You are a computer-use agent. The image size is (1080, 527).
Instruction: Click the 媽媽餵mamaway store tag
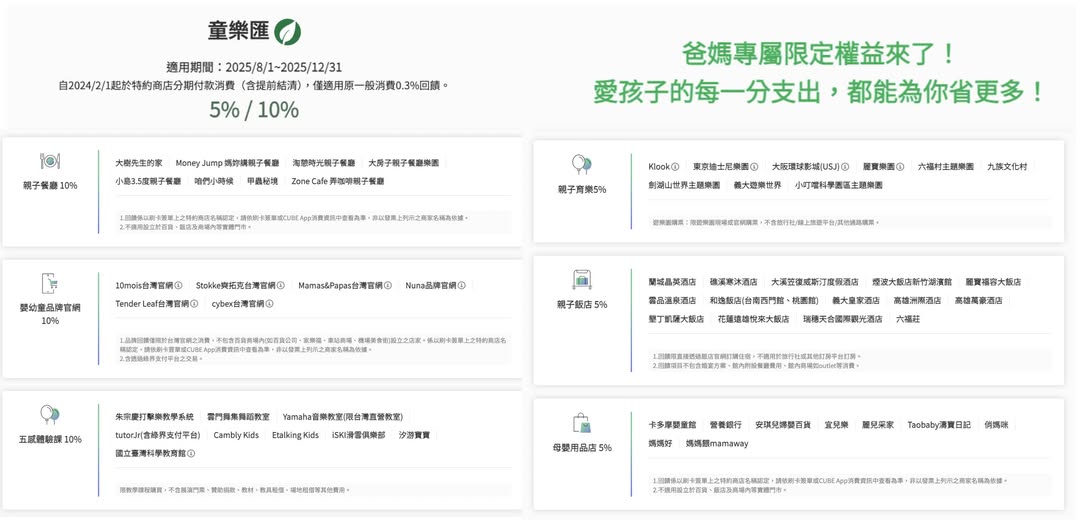(x=716, y=443)
